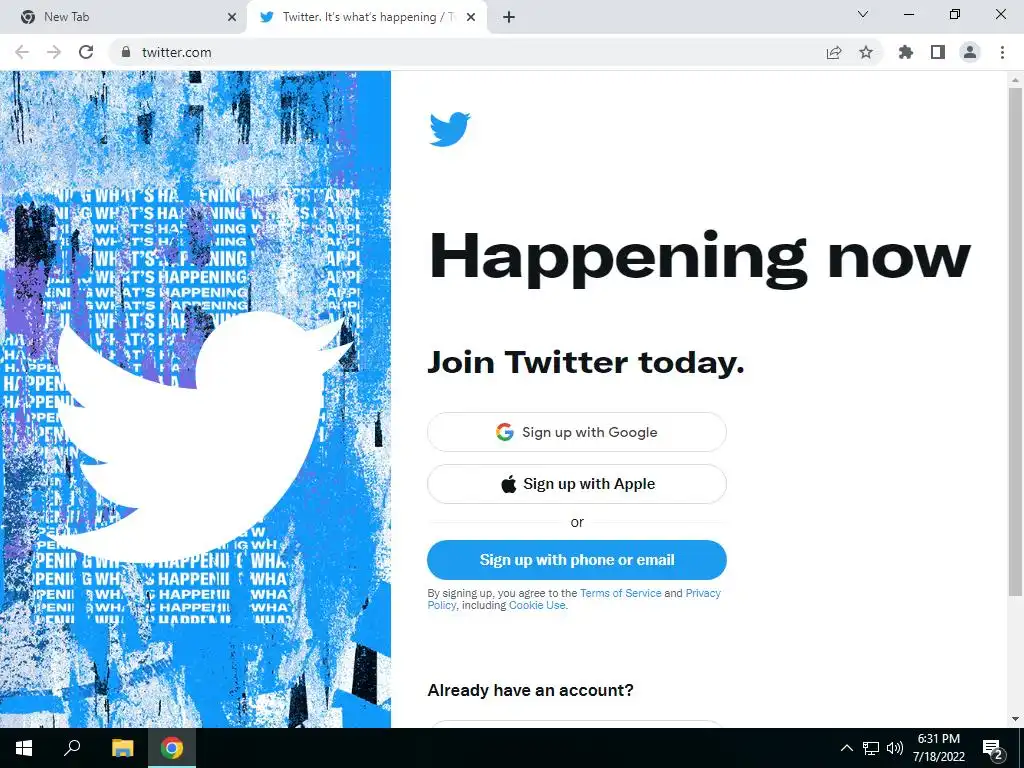This screenshot has height=768, width=1024.
Task: Open a new tab with plus button
Action: click(509, 17)
